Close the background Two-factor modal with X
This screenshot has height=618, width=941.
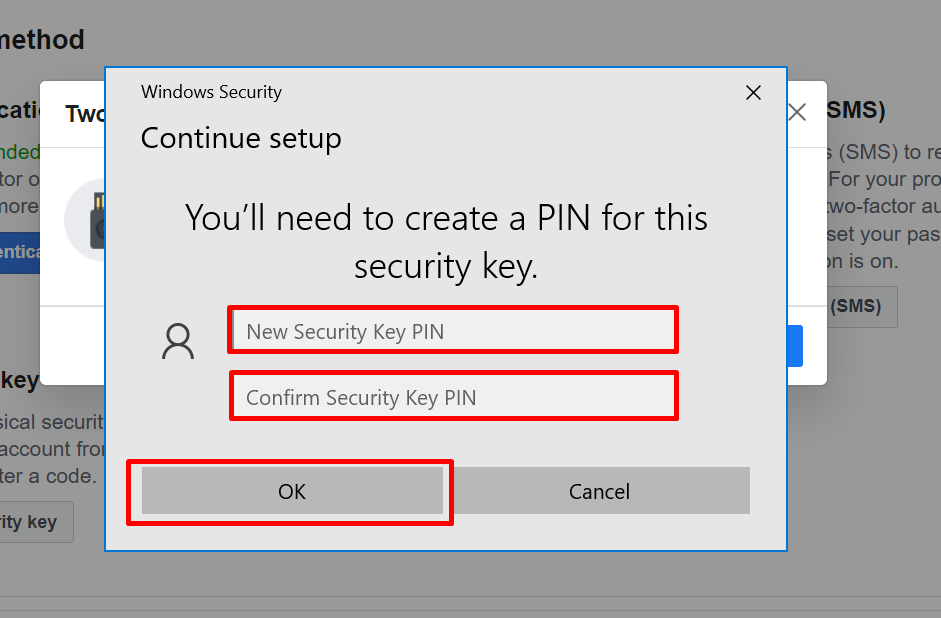(x=798, y=112)
